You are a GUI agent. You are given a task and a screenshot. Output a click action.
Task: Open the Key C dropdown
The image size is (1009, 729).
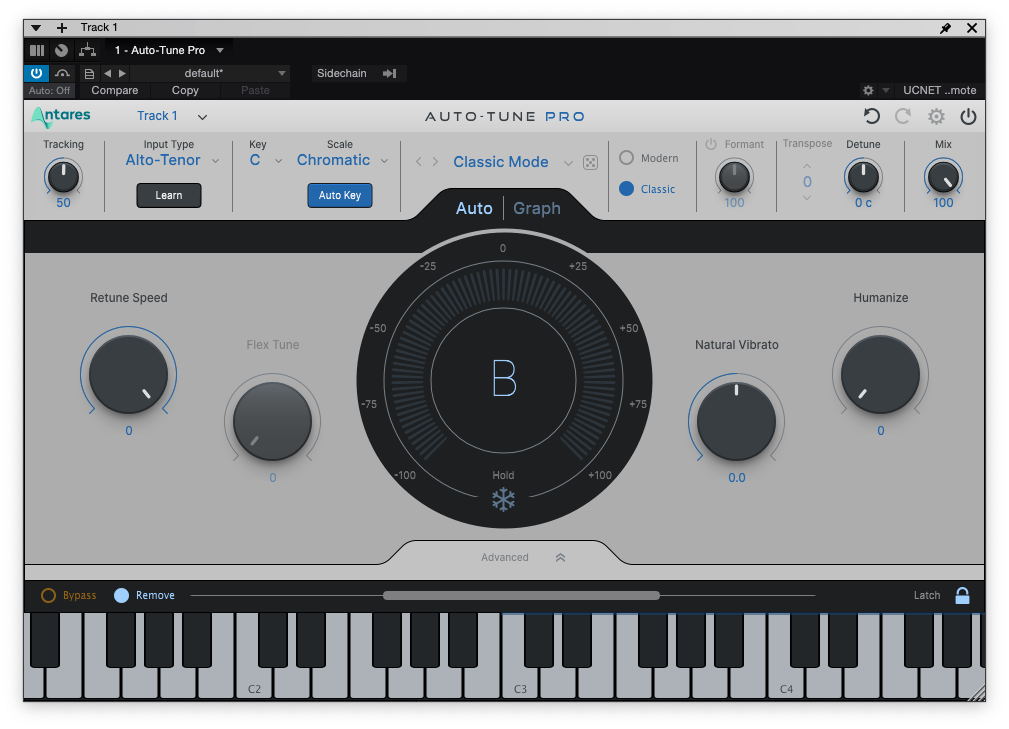point(278,161)
